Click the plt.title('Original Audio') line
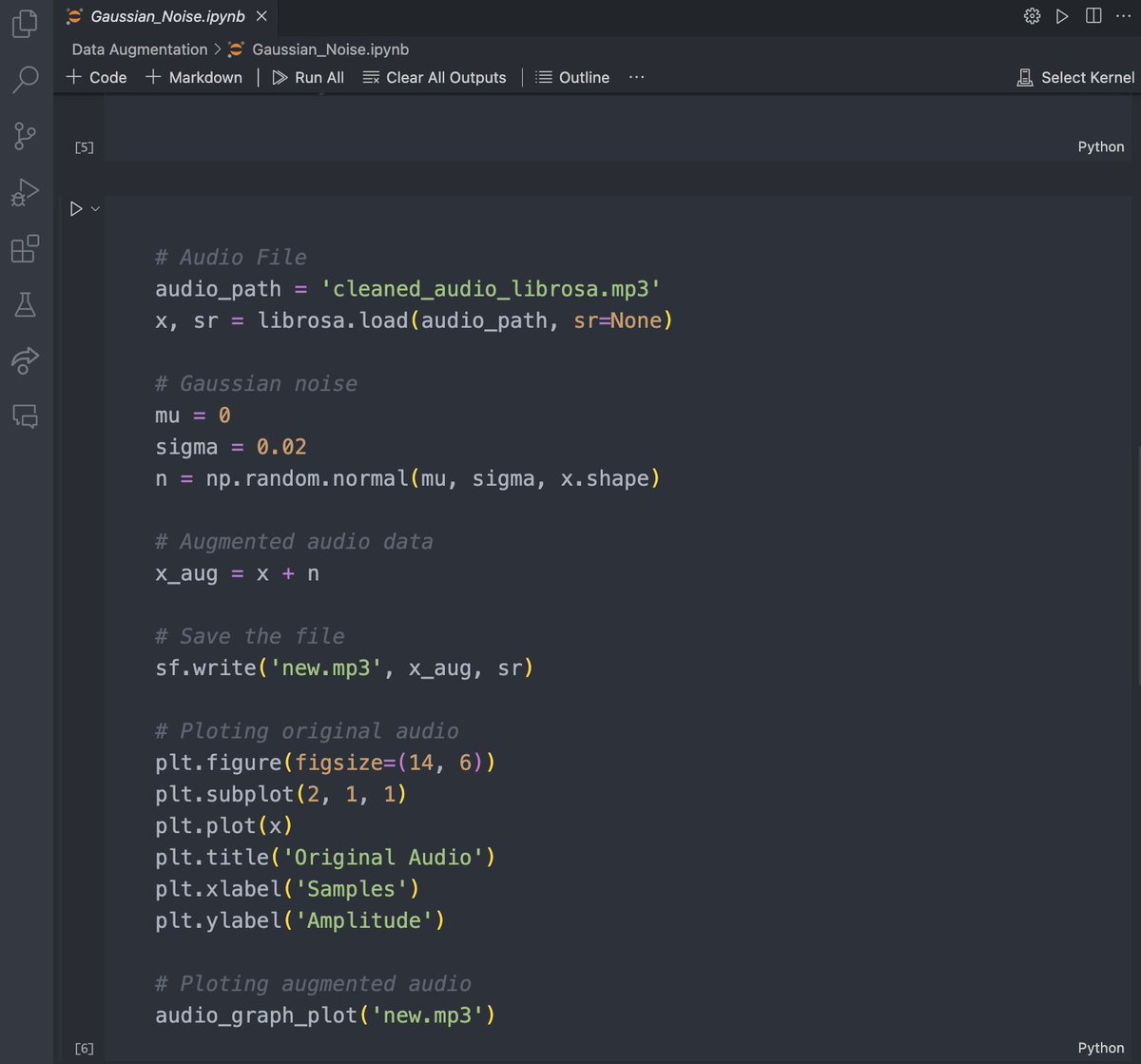 pyautogui.click(x=326, y=857)
